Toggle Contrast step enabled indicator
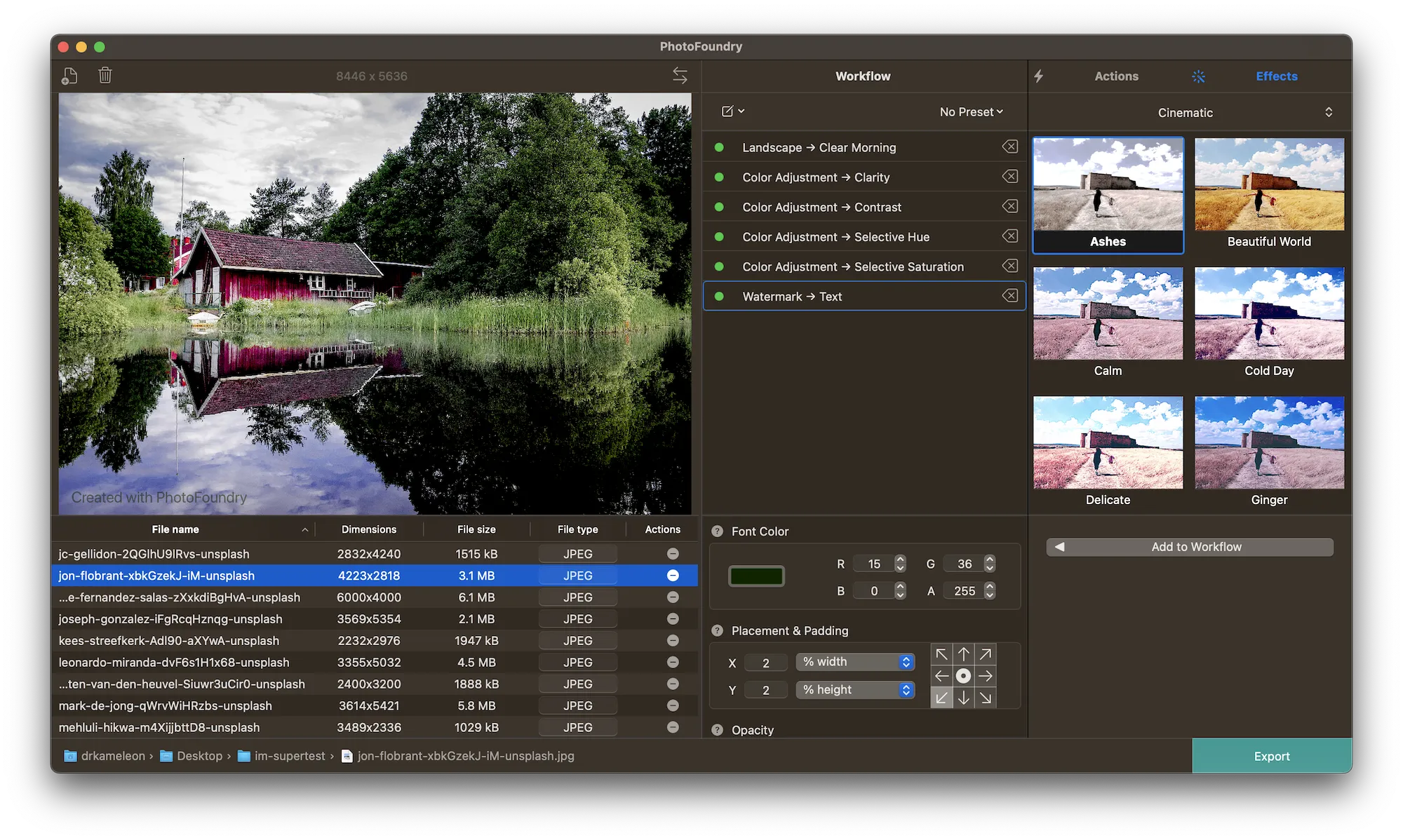Screen dimensions: 1403x840 (x=719, y=207)
